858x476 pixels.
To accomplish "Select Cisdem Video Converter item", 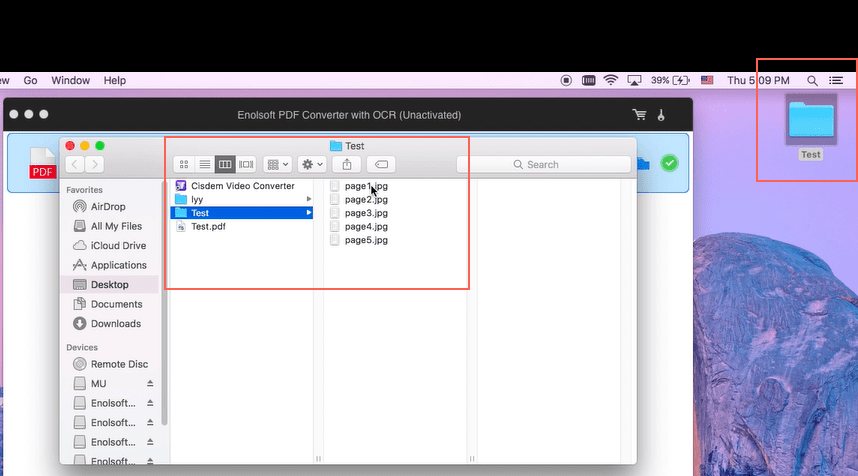I will [x=242, y=186].
